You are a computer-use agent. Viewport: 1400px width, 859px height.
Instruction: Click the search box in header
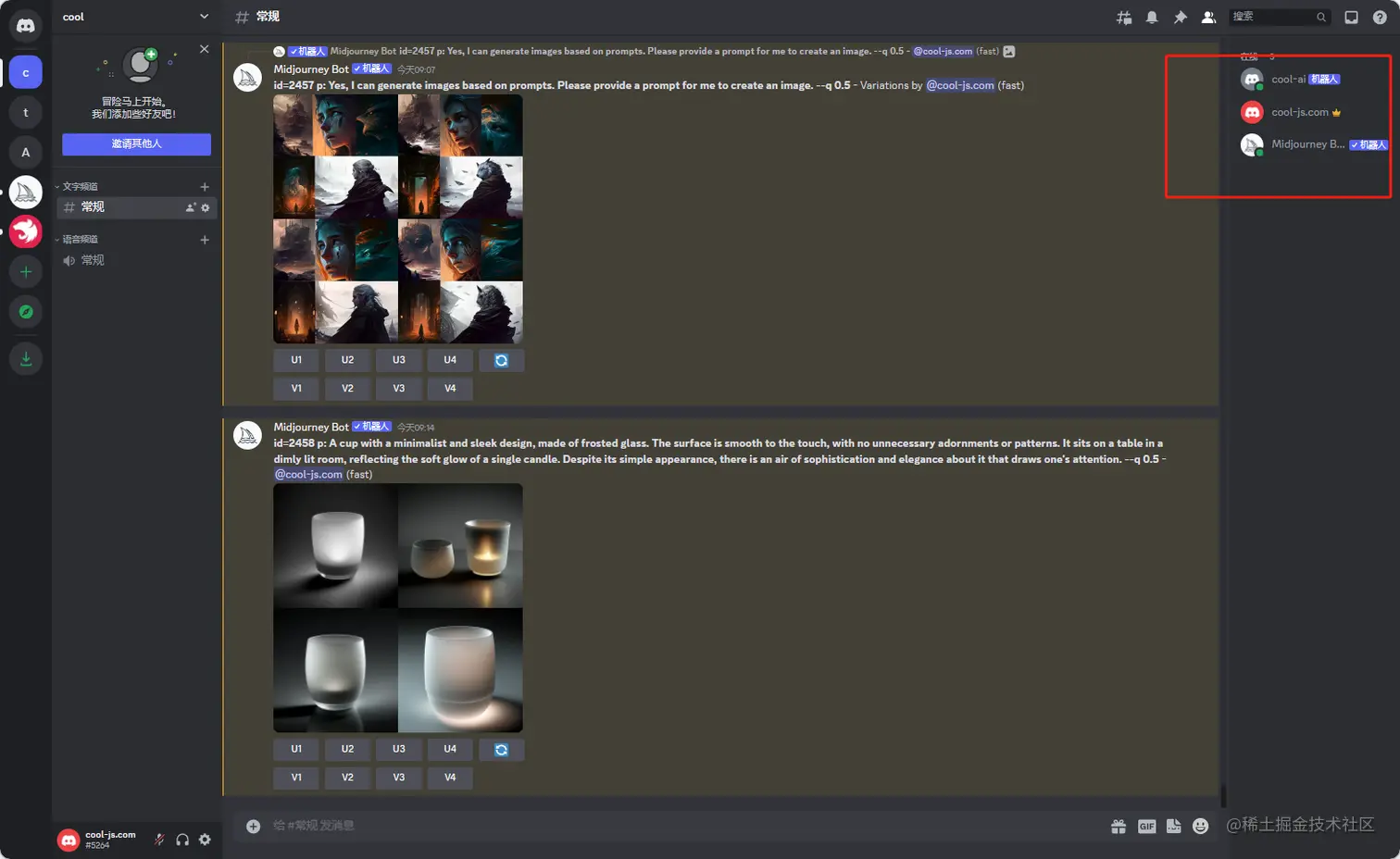[1280, 17]
